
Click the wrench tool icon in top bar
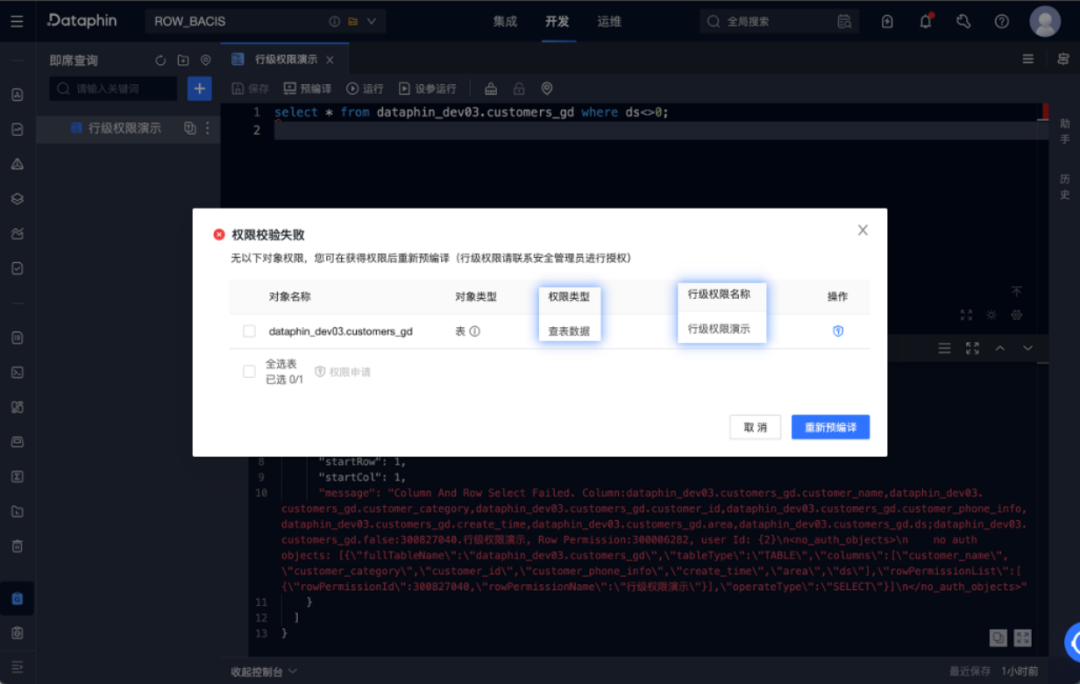[963, 20]
